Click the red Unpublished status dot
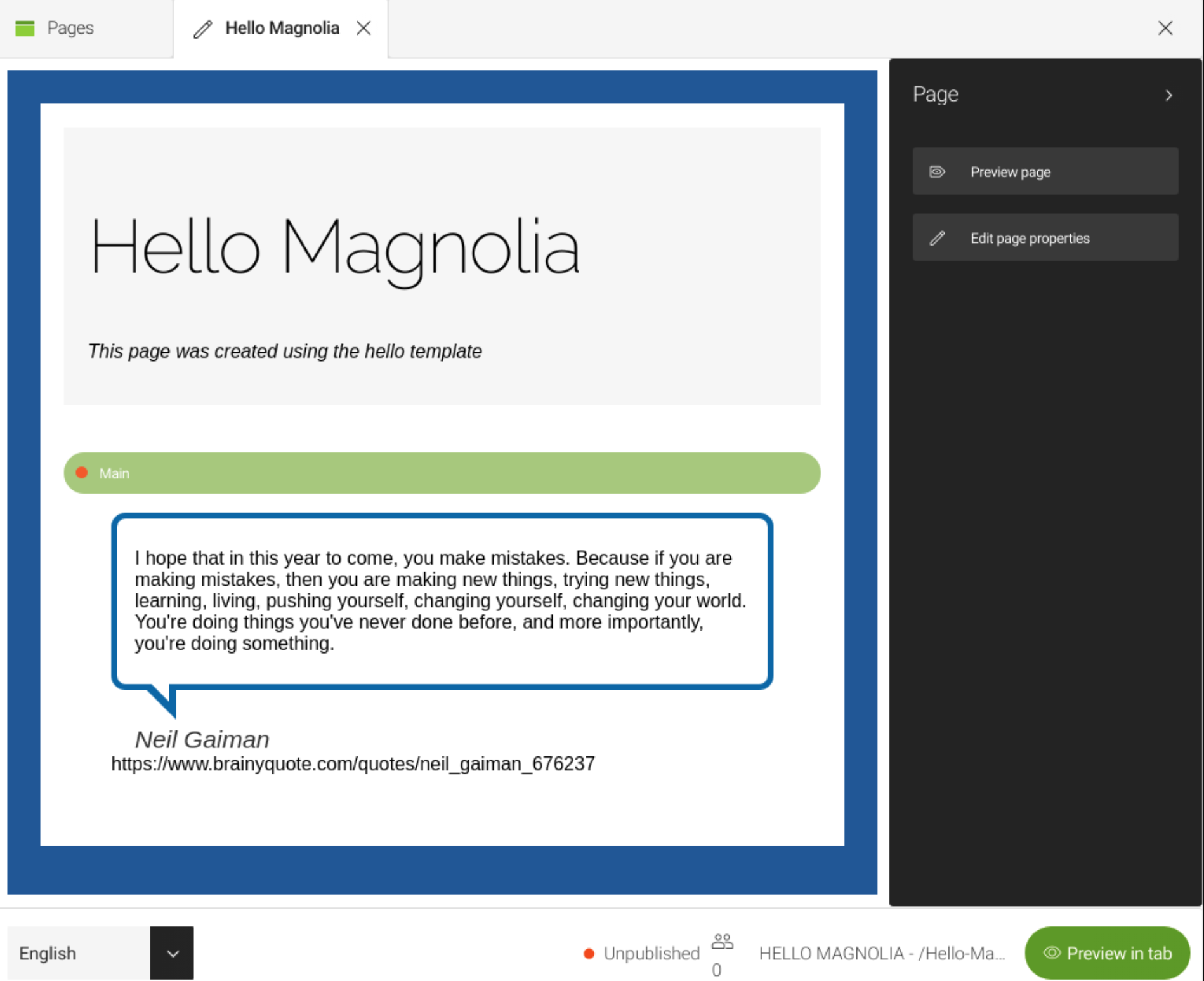This screenshot has width=1204, height=981. (589, 953)
